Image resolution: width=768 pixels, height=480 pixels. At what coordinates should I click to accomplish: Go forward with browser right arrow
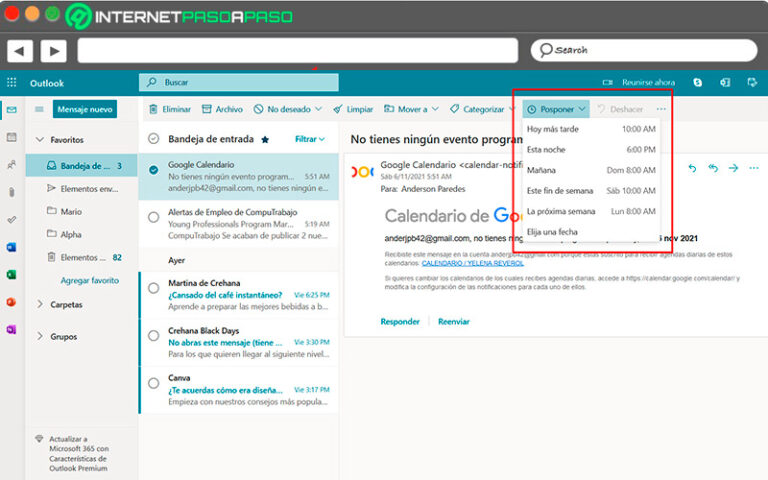(53, 50)
